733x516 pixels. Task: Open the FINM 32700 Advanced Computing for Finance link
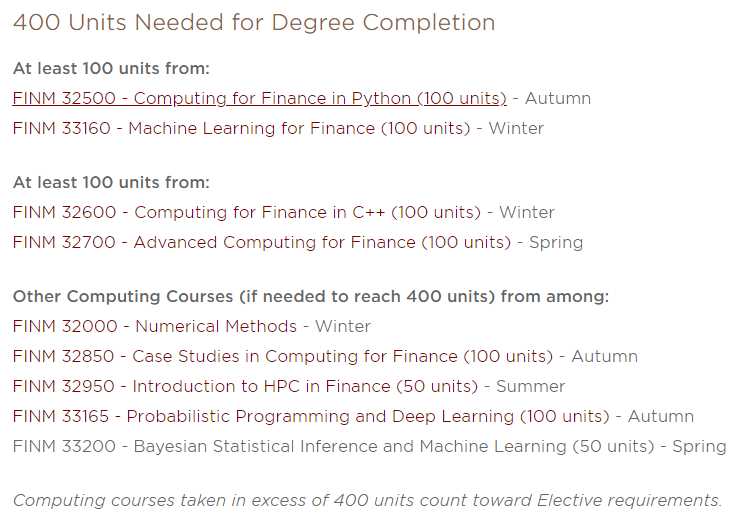[x=262, y=242]
